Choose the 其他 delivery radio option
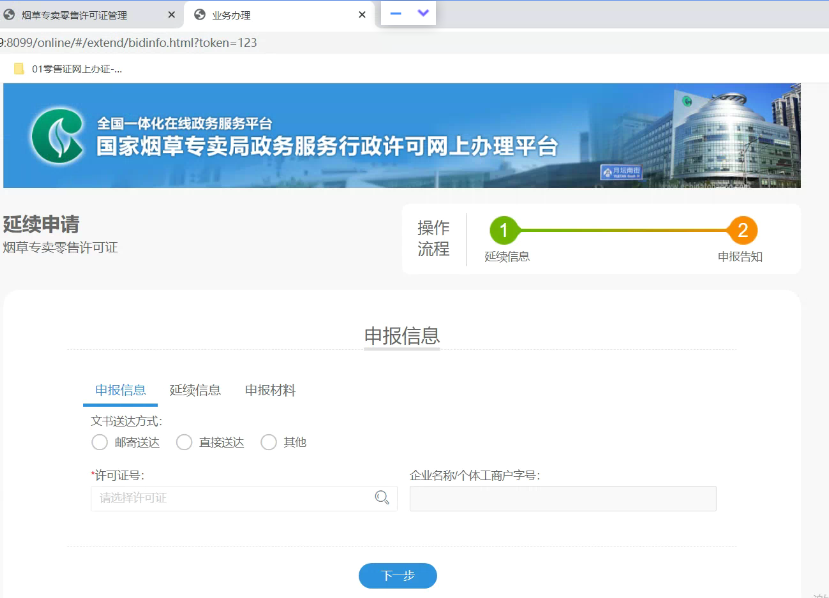Image resolution: width=829 pixels, height=598 pixels. 269,442
